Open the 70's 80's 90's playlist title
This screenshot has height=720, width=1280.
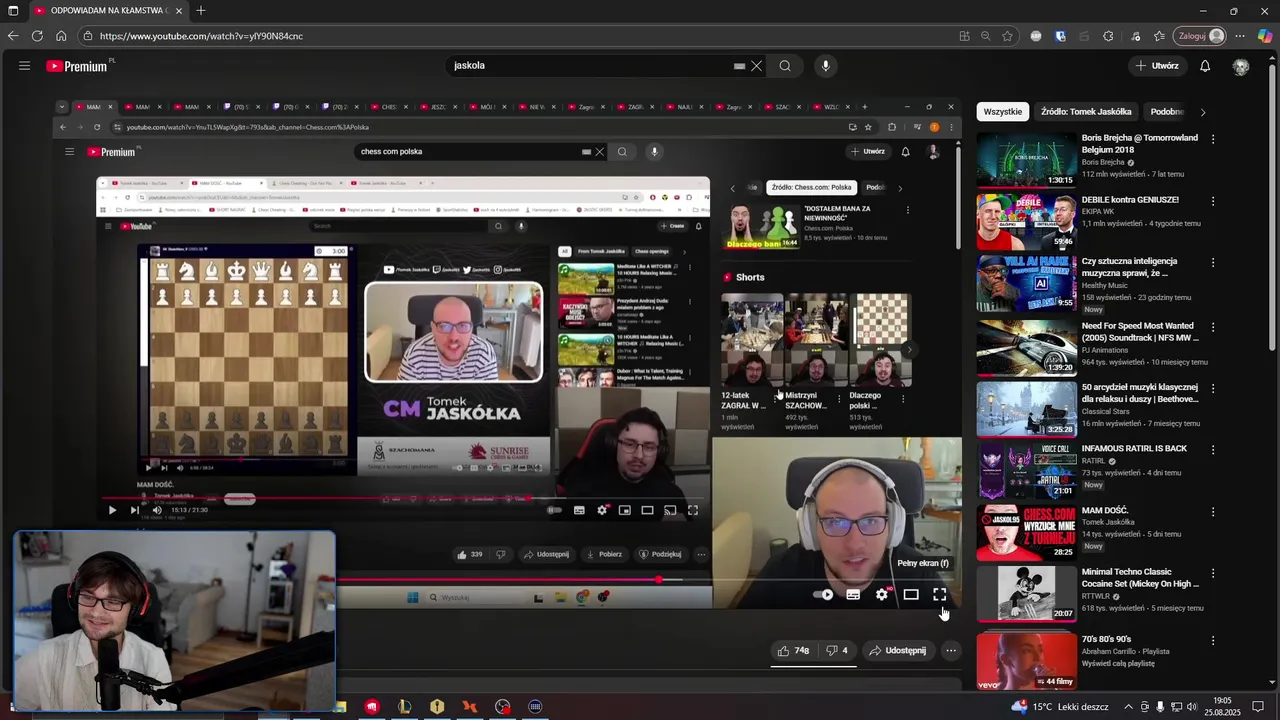coord(1106,639)
